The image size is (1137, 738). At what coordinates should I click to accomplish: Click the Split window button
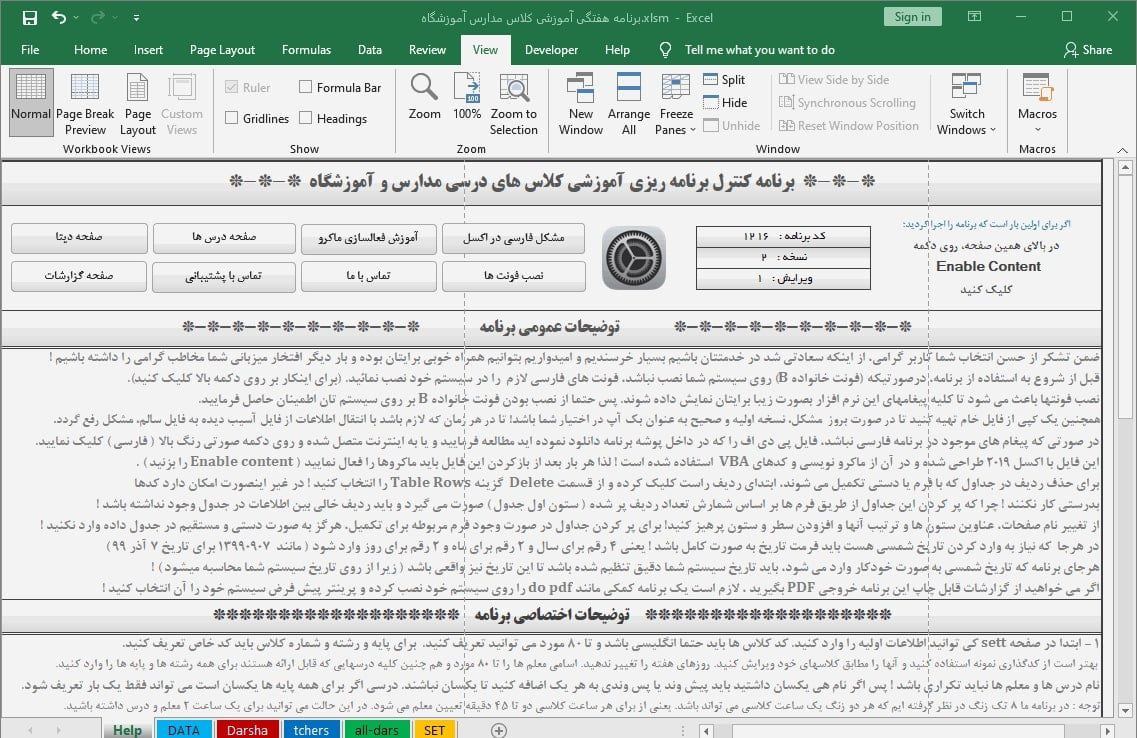(x=724, y=80)
